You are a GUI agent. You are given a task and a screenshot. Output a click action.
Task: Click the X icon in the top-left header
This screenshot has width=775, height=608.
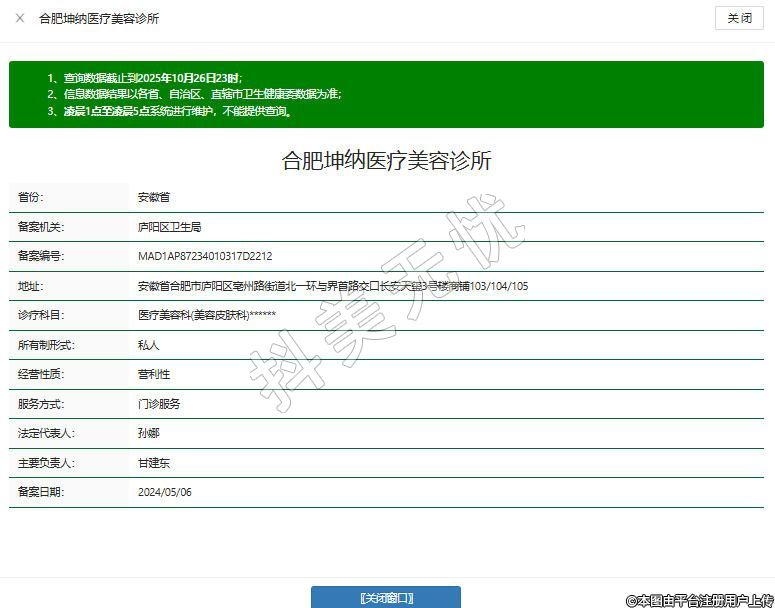(x=20, y=18)
